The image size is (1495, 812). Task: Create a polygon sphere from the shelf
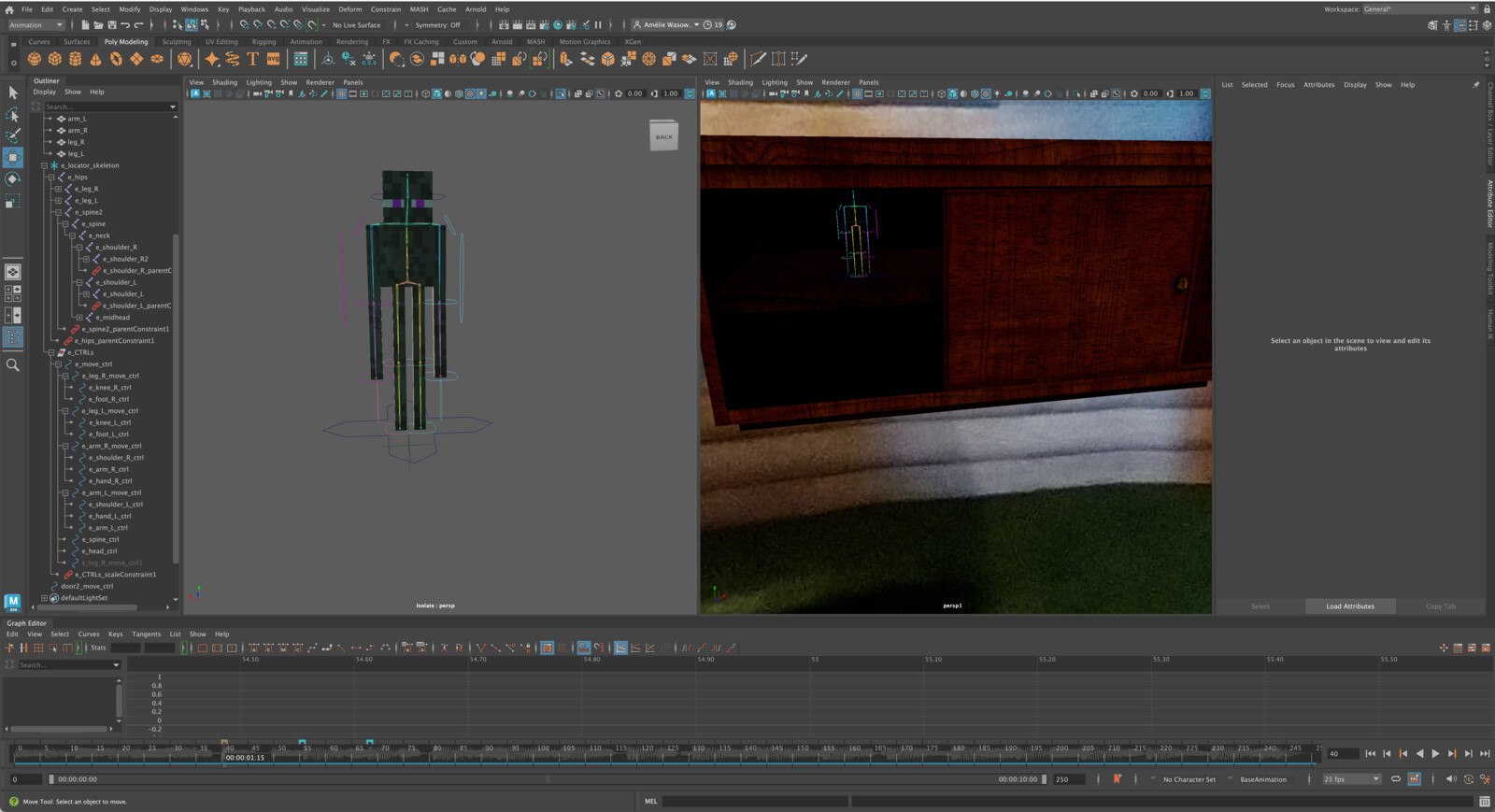point(35,59)
